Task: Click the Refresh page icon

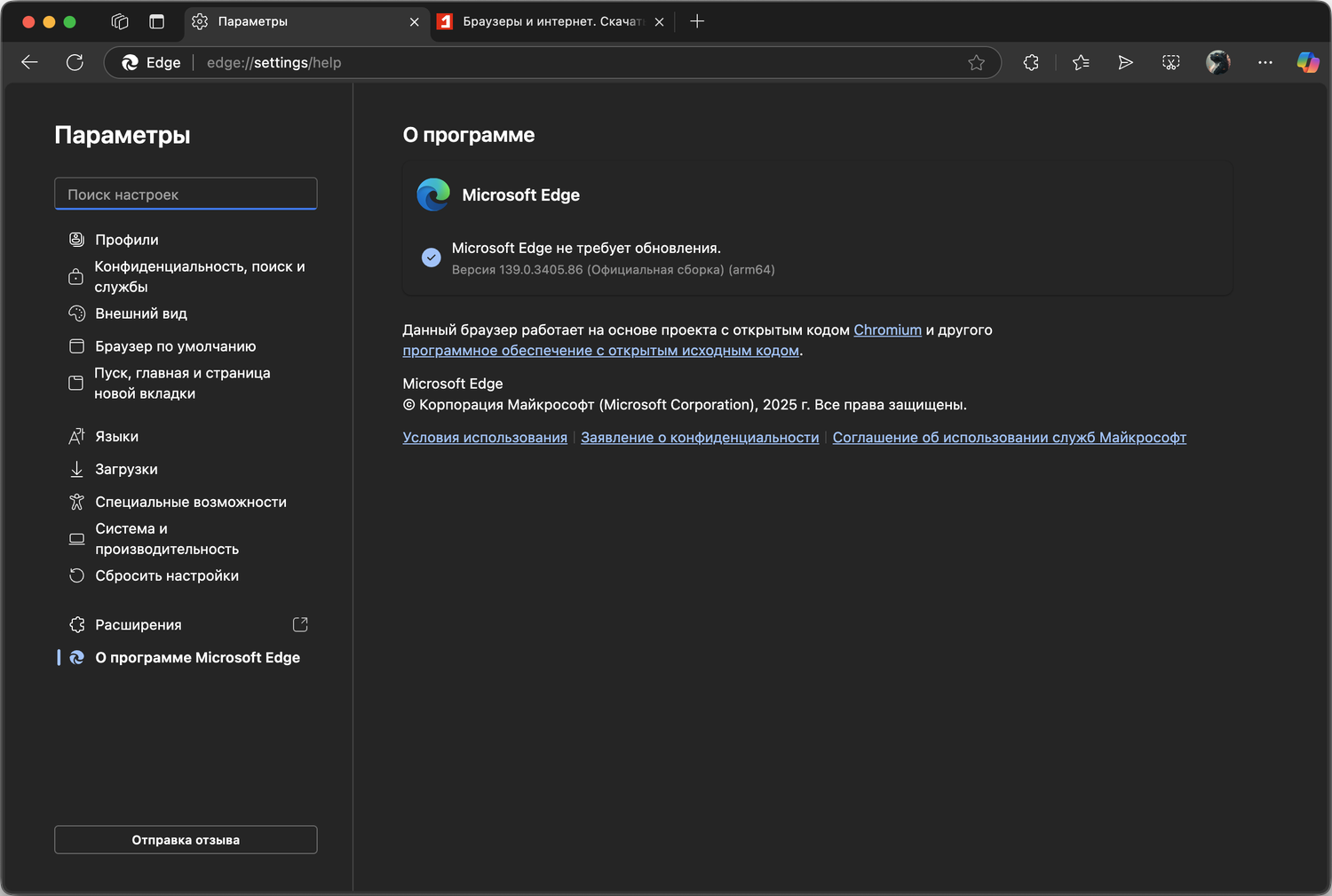Action: tap(75, 62)
